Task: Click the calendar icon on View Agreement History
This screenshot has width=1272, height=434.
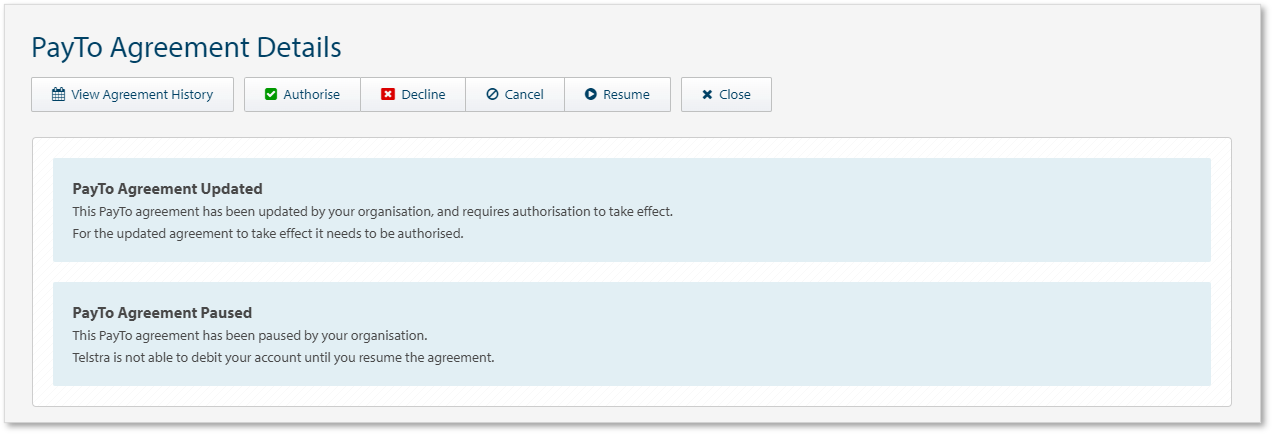Action: click(58, 95)
